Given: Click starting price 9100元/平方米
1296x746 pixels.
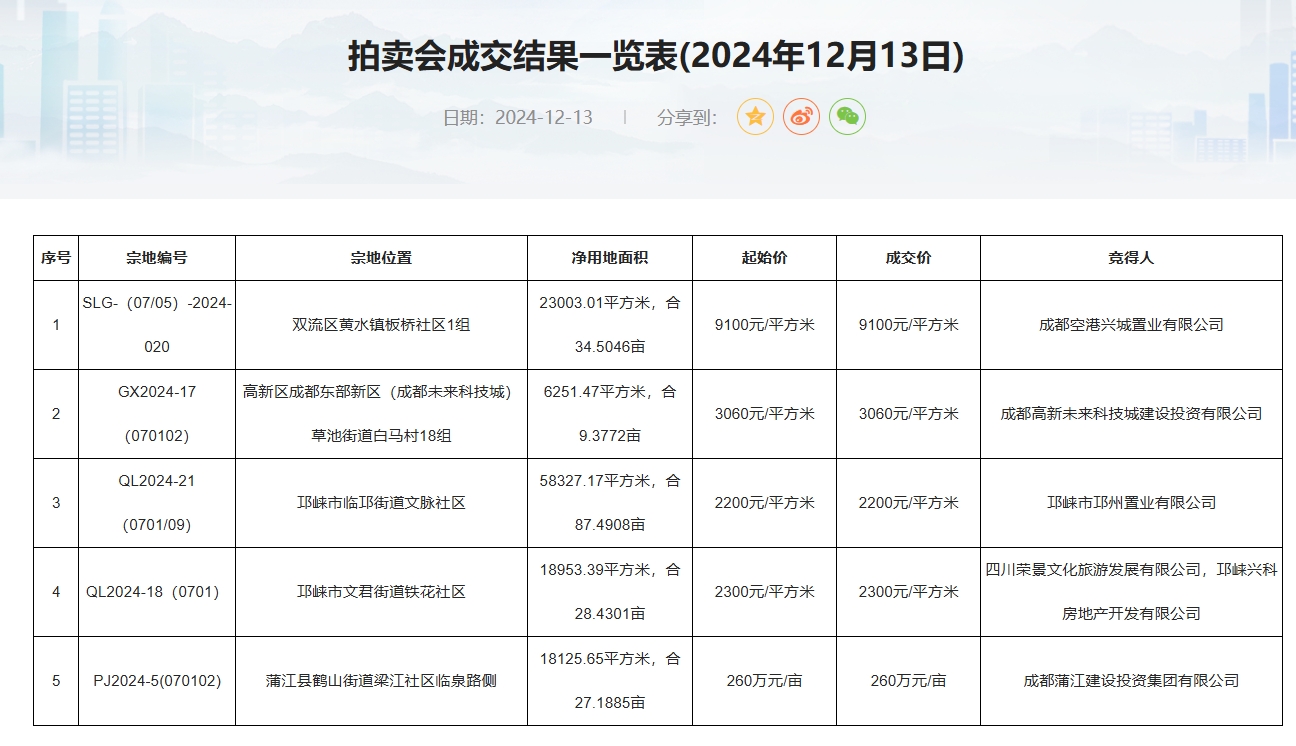Looking at the screenshot, I should pos(764,325).
